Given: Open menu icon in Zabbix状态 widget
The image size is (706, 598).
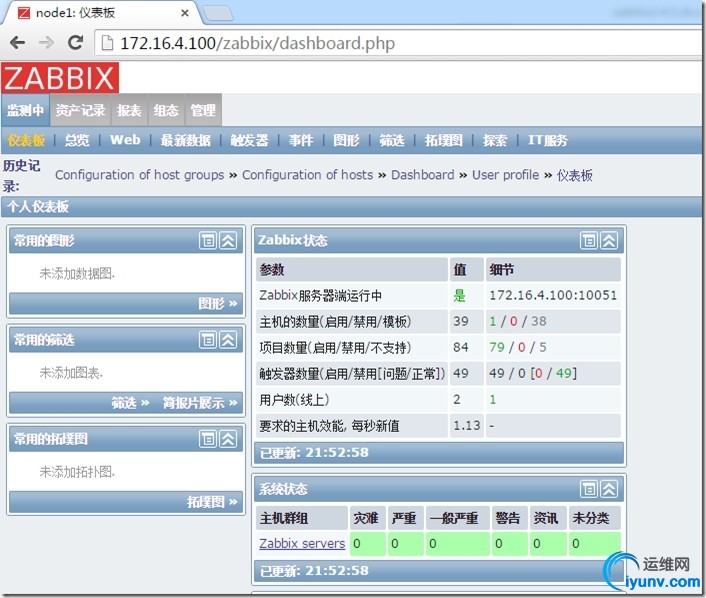Looking at the screenshot, I should coord(589,241).
